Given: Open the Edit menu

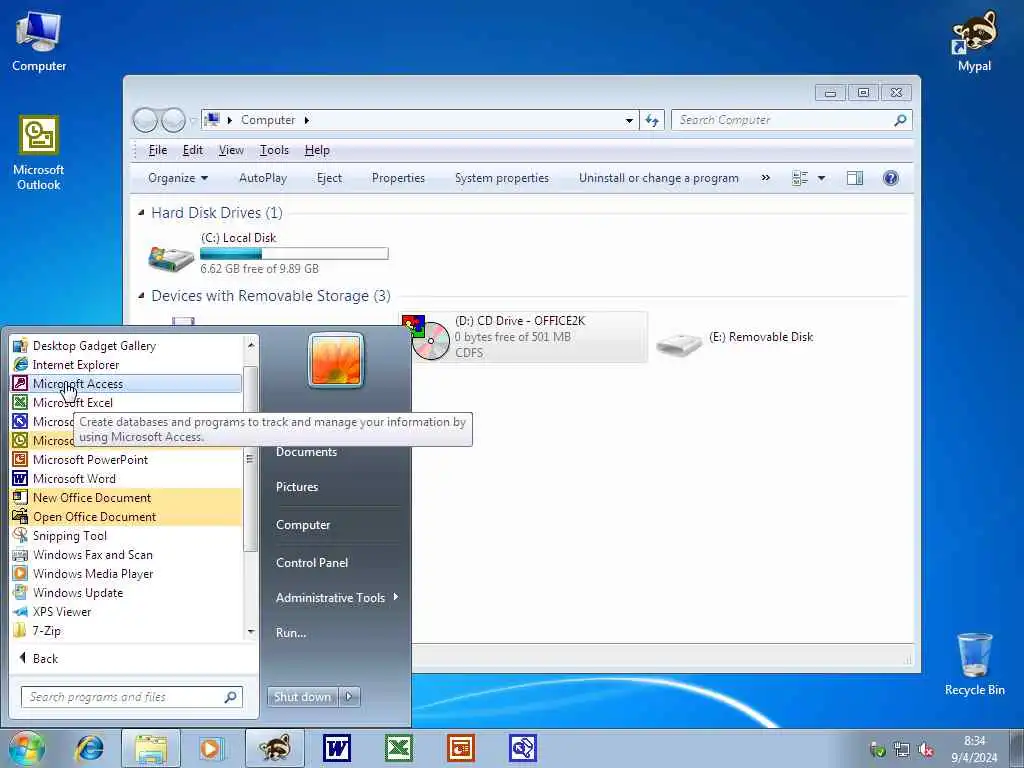Looking at the screenshot, I should tap(193, 150).
